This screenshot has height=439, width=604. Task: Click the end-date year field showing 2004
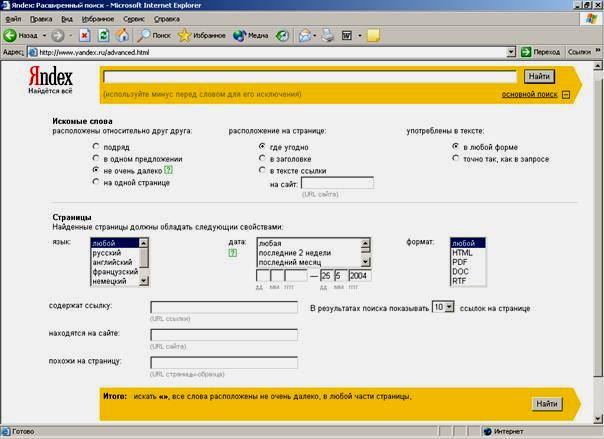pyautogui.click(x=359, y=276)
